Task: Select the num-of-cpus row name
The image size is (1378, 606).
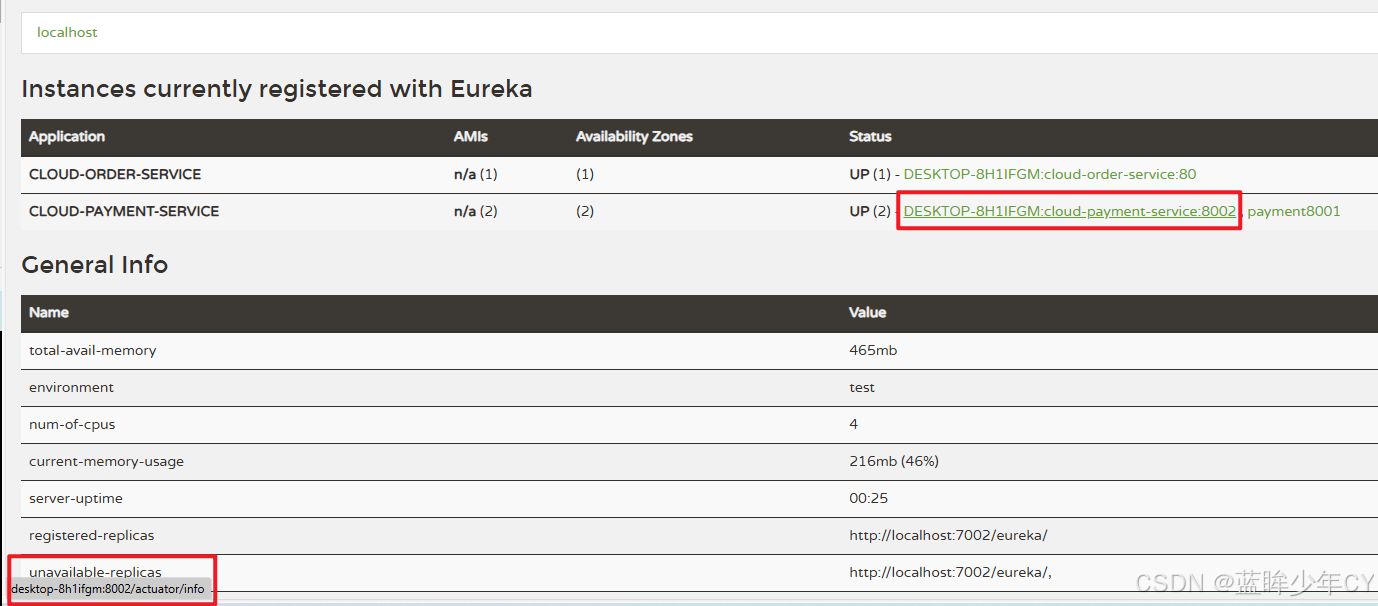Action: (72, 424)
